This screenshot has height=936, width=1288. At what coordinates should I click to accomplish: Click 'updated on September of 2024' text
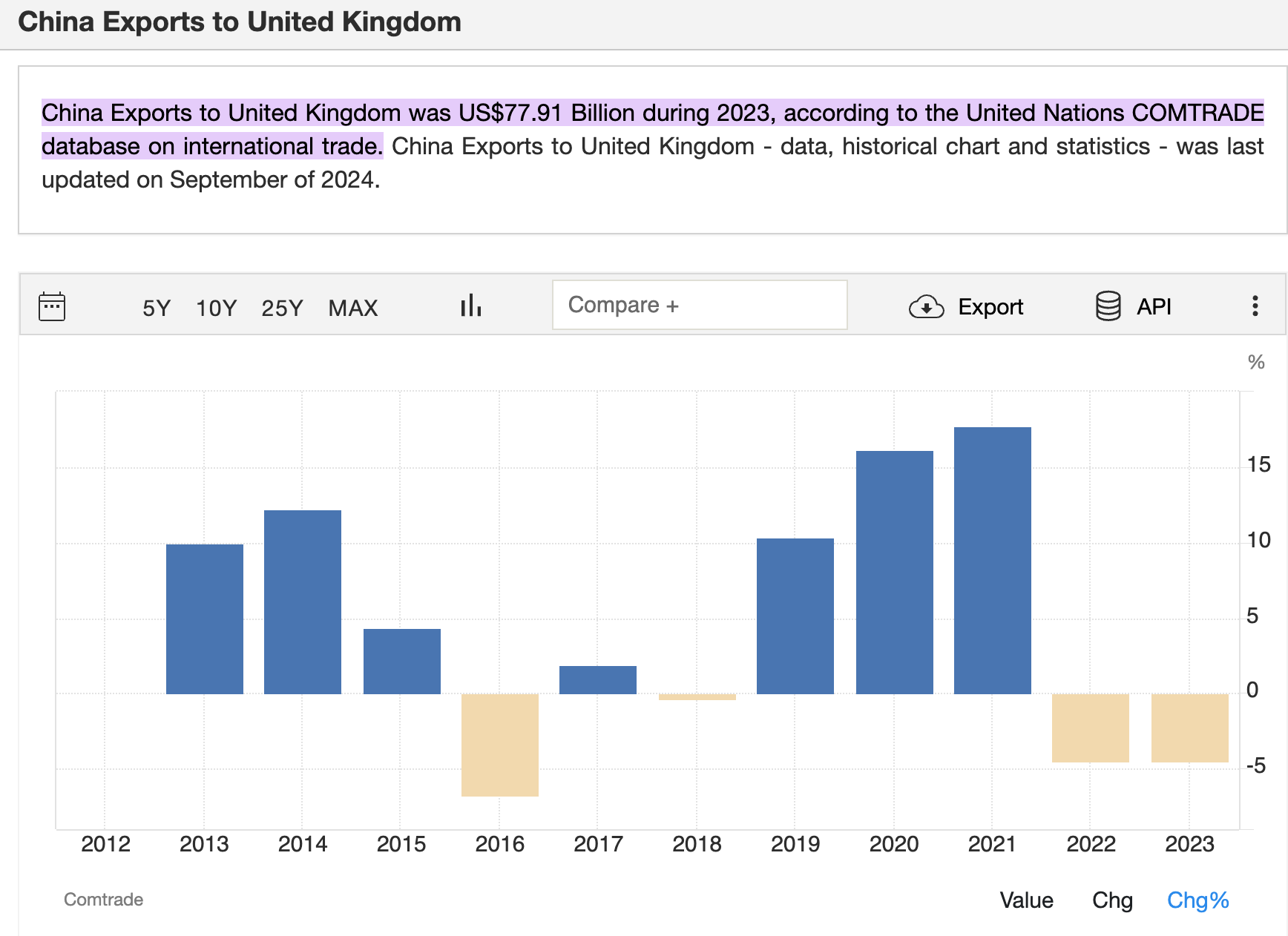(x=211, y=180)
